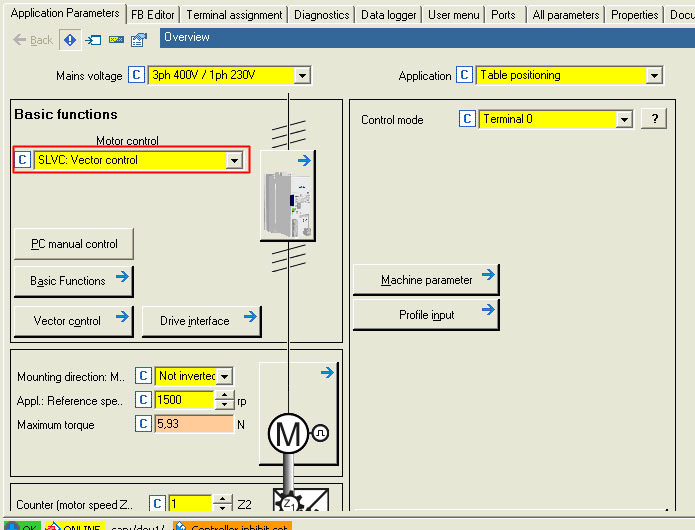Click the C icon beside Motor control
The width and height of the screenshot is (695, 530).
24,160
